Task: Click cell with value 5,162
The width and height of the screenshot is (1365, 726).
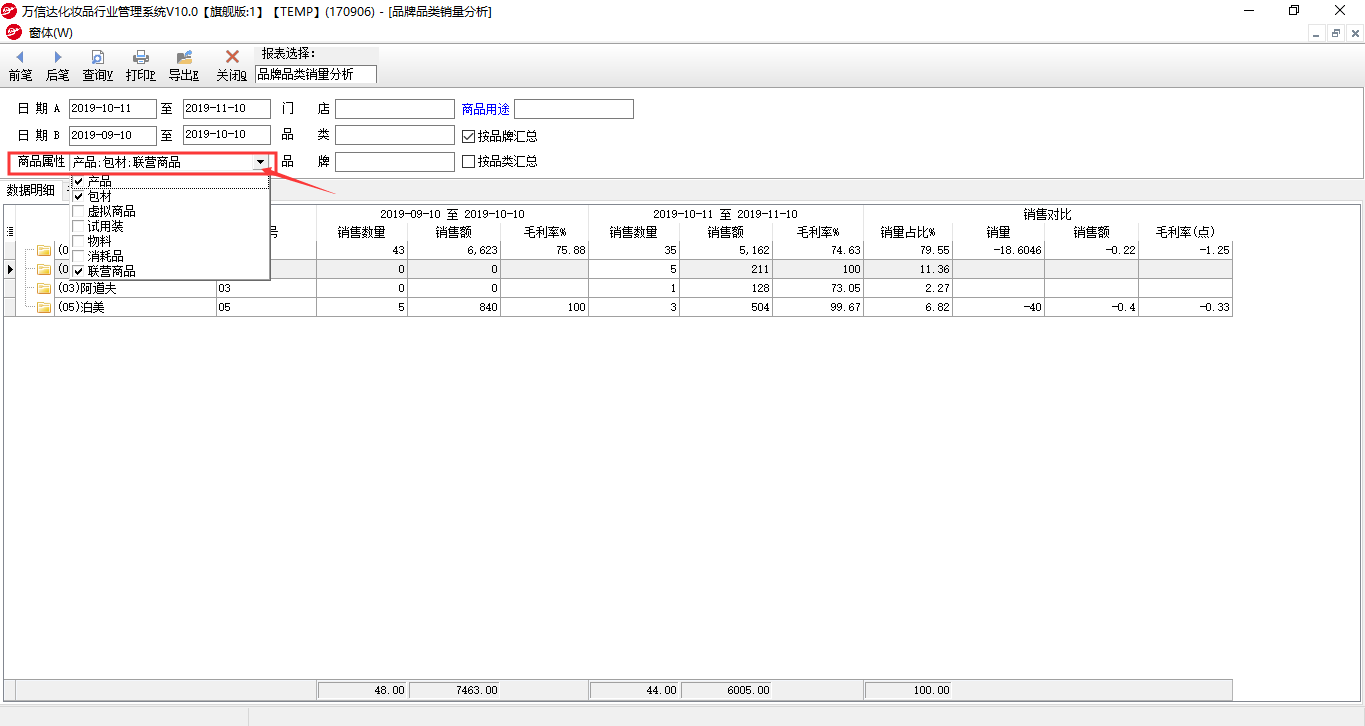Action: click(x=727, y=251)
